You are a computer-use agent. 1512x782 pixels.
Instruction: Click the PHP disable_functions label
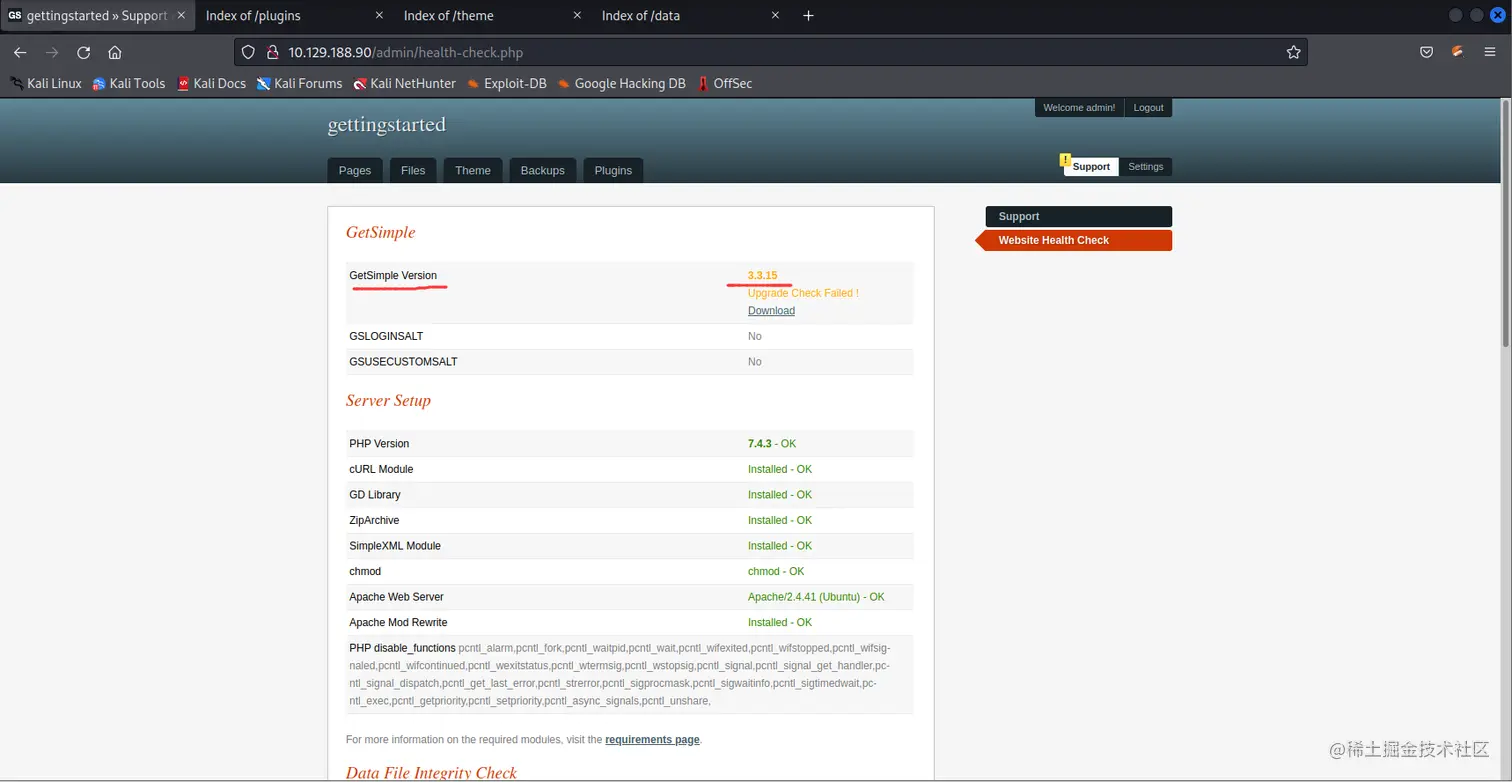pyautogui.click(x=402, y=648)
